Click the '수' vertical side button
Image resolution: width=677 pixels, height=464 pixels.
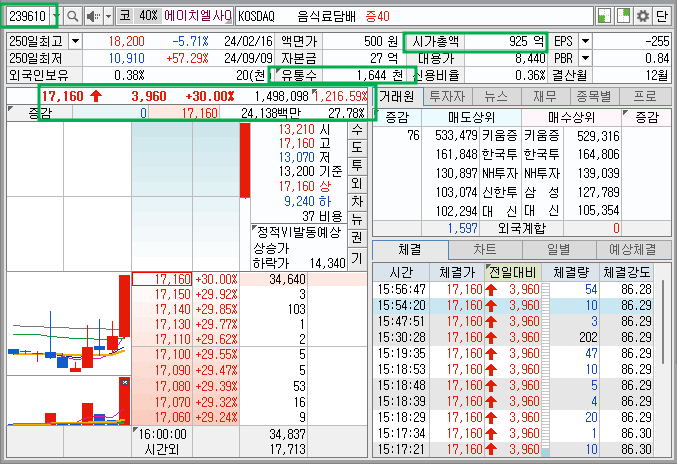(x=357, y=130)
